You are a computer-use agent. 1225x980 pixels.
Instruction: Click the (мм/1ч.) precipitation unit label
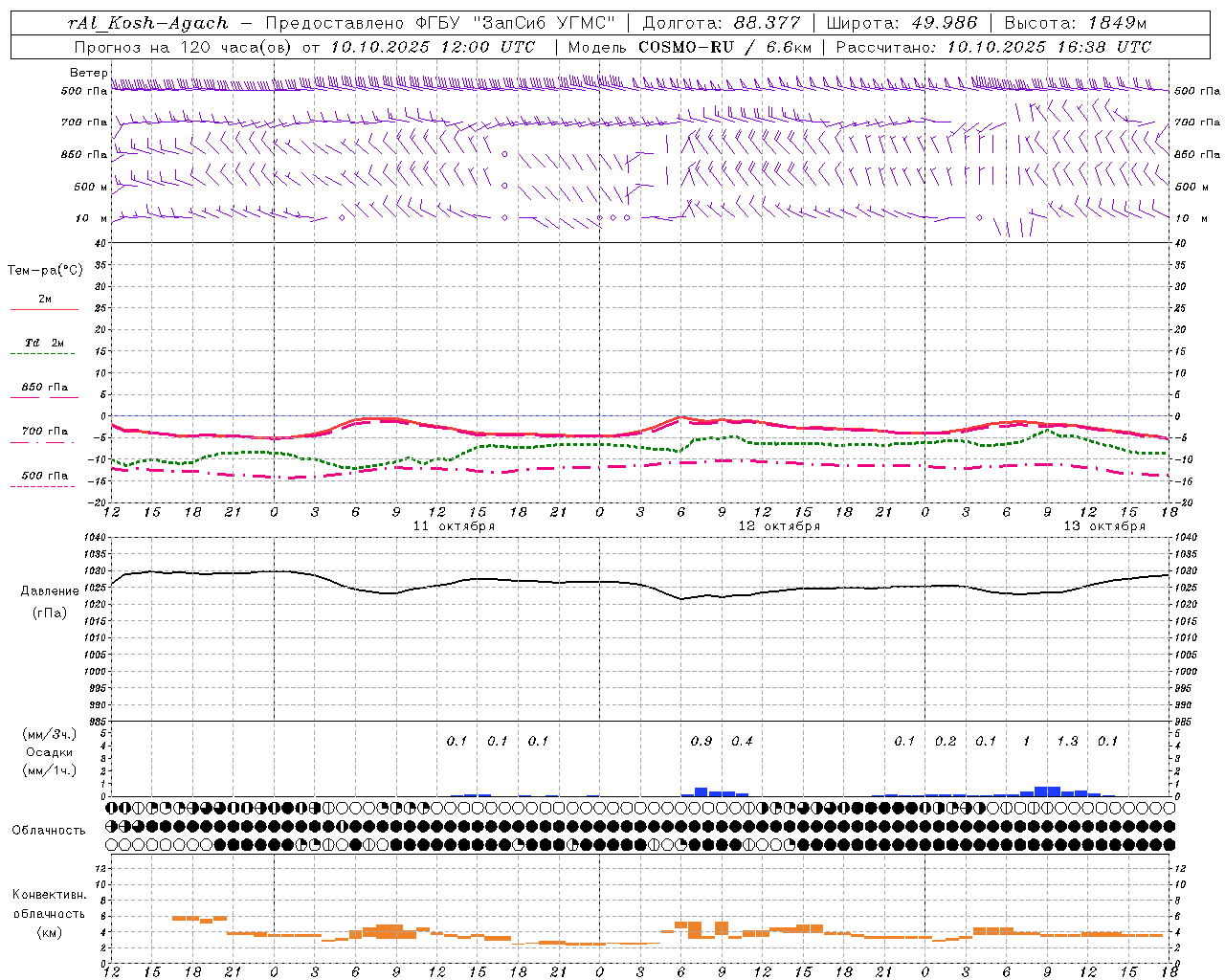click(x=50, y=770)
